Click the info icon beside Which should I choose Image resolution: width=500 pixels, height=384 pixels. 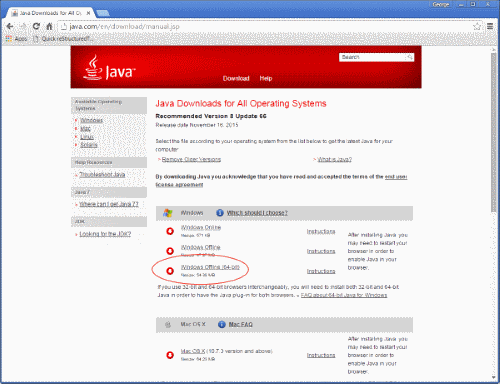pos(220,213)
